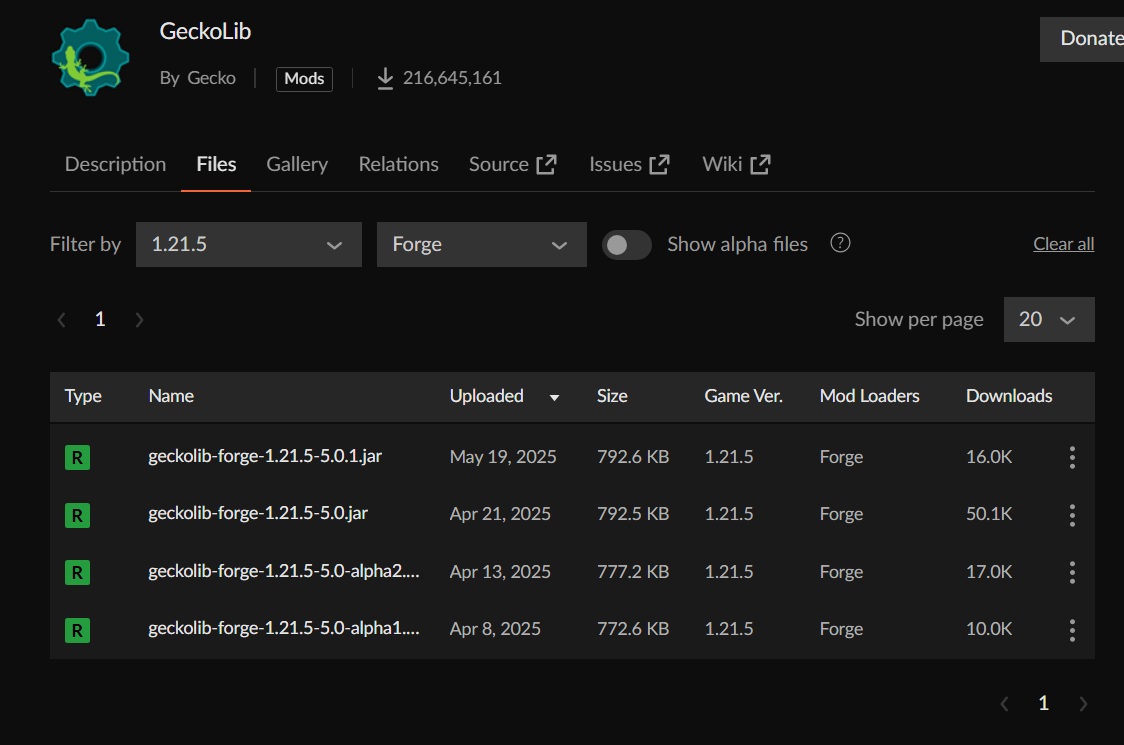Click the Apr 8, 2025 upload date
Screen dimensions: 1124x745
[495, 629]
